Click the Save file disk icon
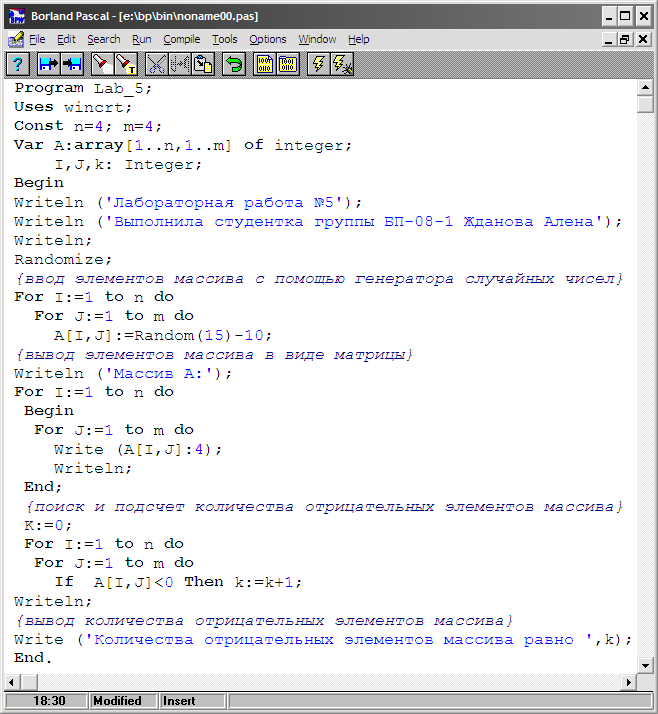The width and height of the screenshot is (658, 714). pos(72,64)
